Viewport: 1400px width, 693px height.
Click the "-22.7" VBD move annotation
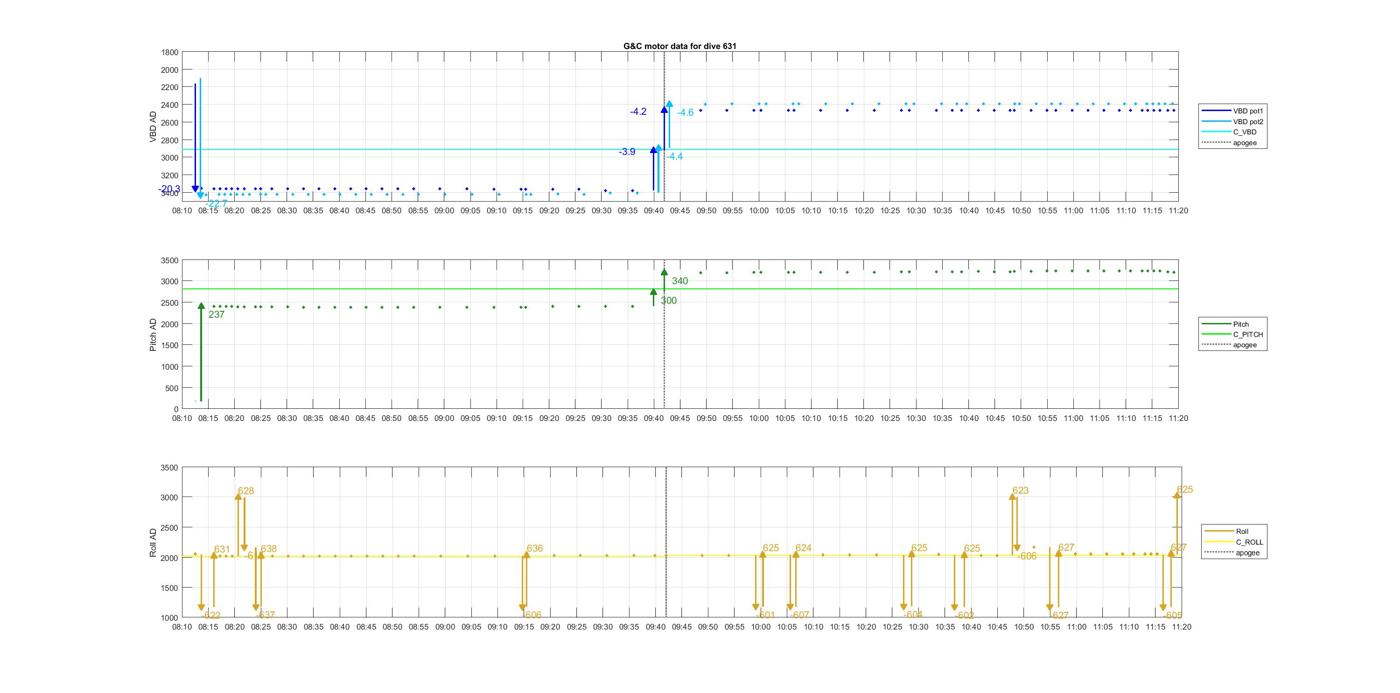[215, 204]
